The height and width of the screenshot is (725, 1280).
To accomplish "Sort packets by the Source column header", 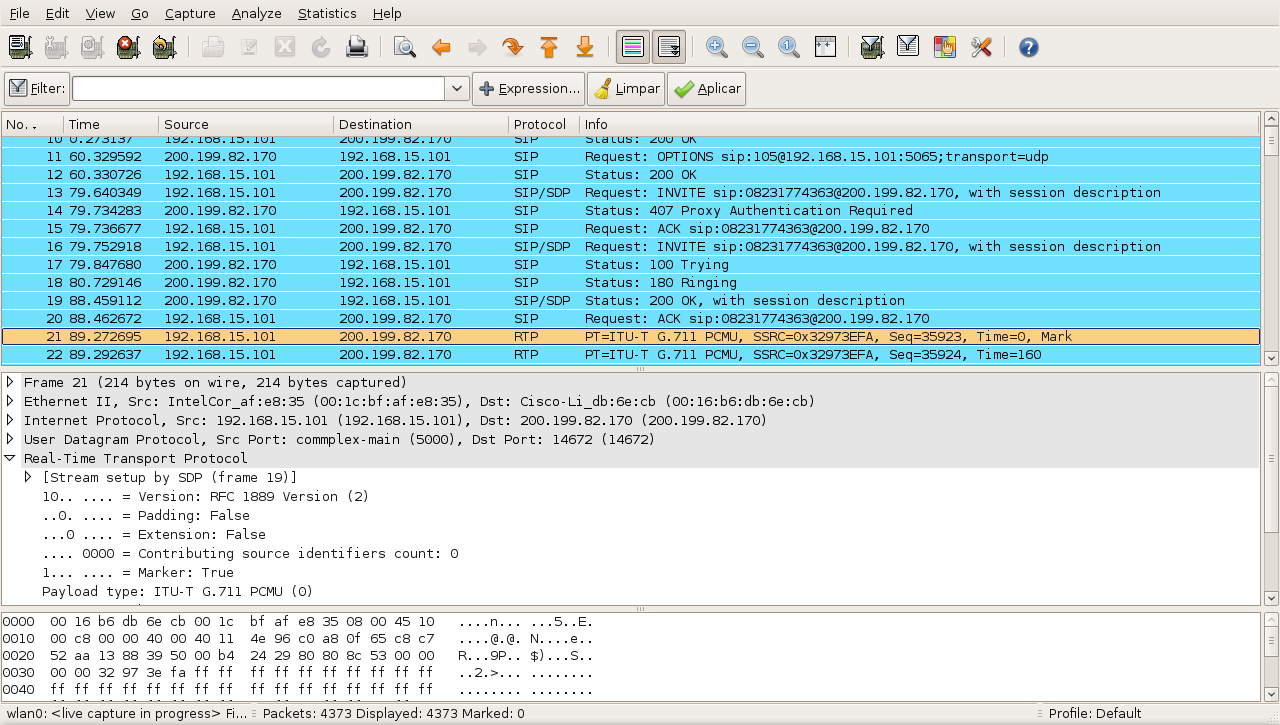I will tap(246, 124).
